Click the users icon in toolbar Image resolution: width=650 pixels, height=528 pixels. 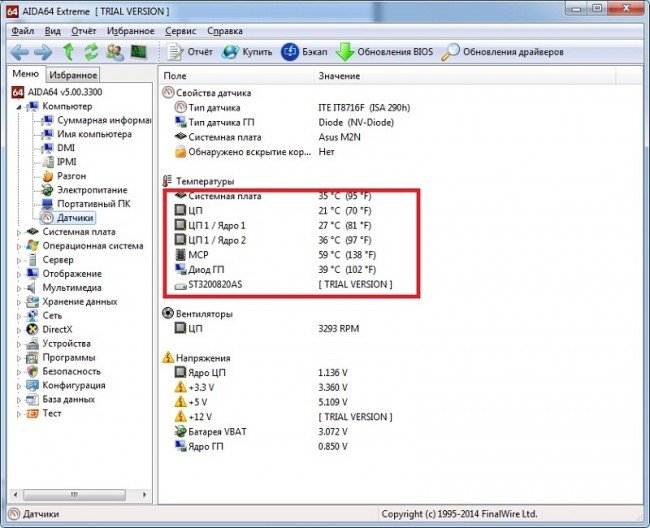(x=115, y=51)
